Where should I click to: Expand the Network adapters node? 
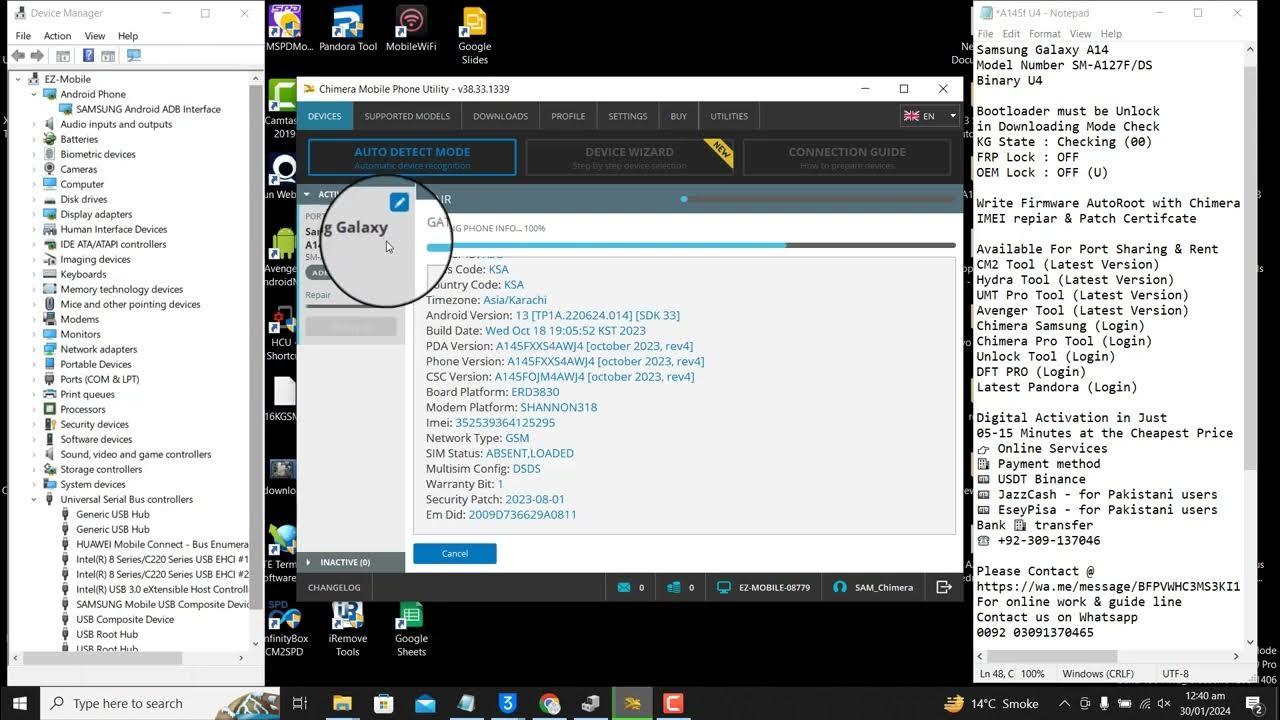33,349
